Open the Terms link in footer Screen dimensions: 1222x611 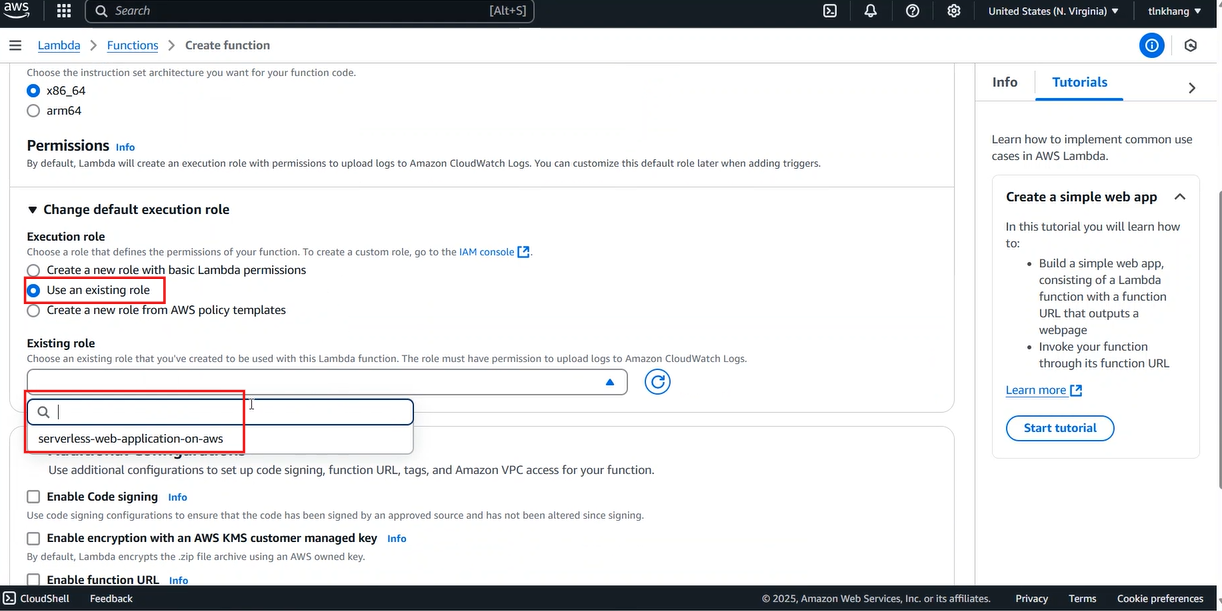click(x=1082, y=598)
